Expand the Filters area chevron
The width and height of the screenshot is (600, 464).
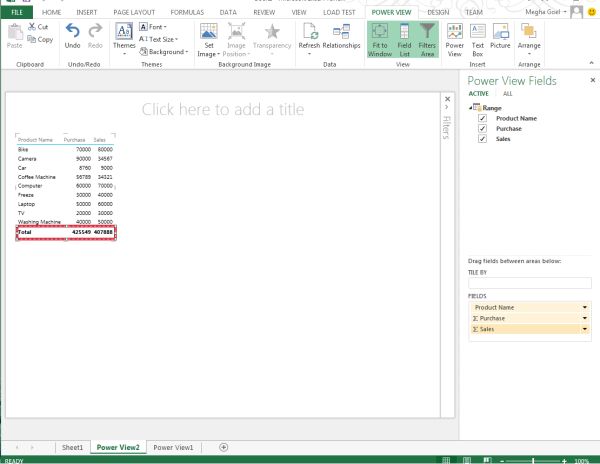click(x=447, y=107)
